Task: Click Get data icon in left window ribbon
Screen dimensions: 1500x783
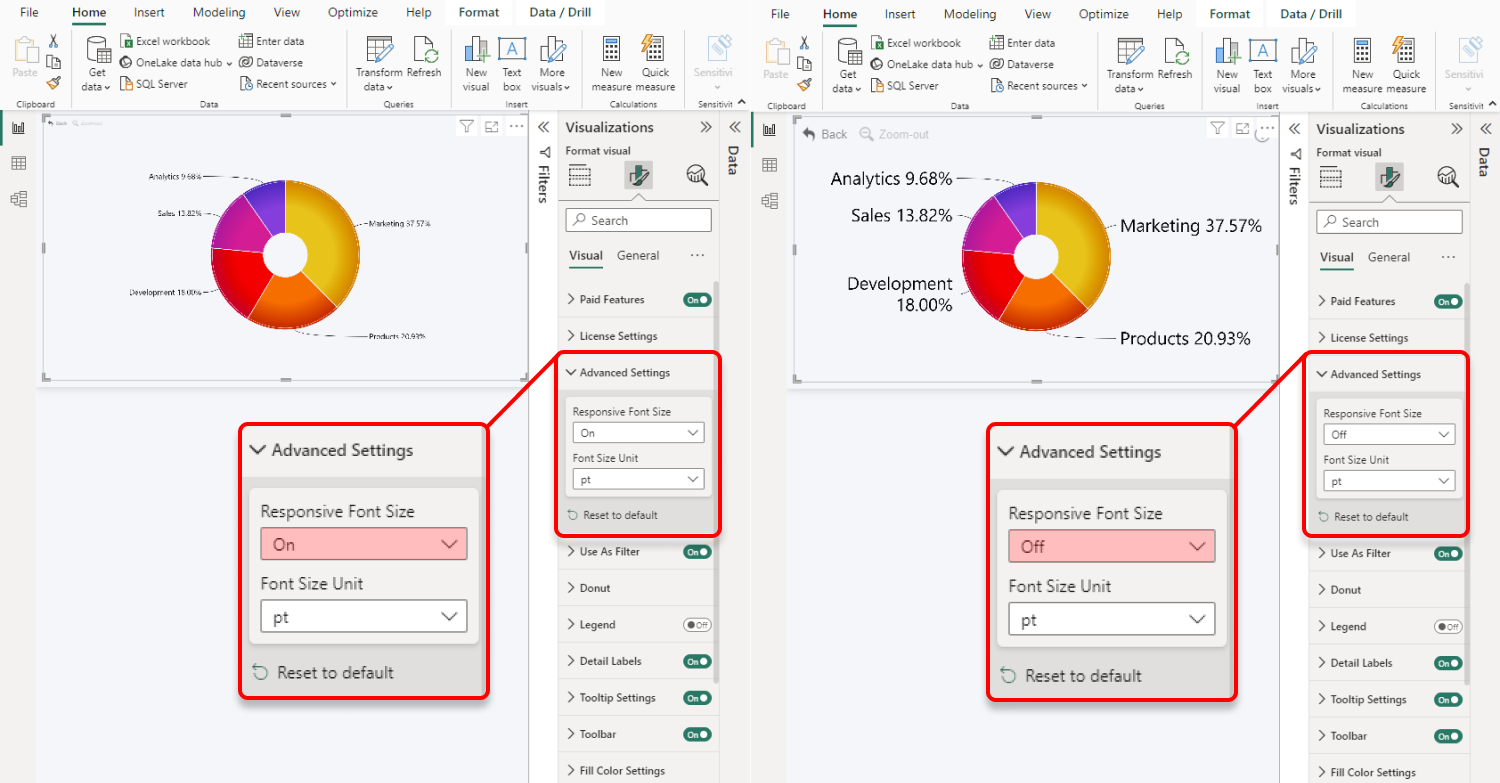Action: (97, 64)
